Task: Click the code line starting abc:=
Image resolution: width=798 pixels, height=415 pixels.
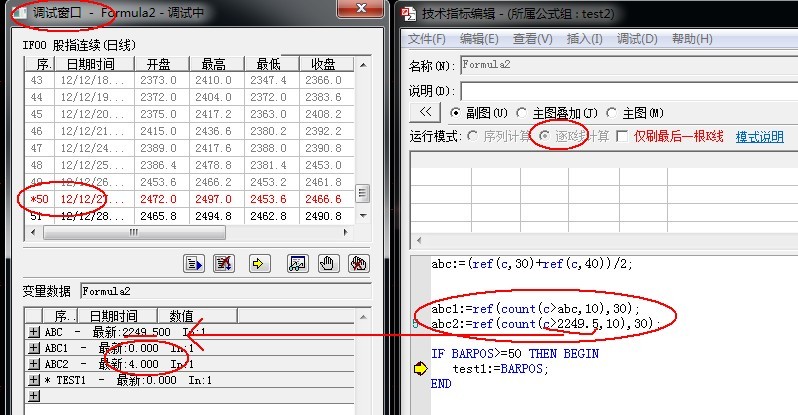Action: [x=532, y=263]
